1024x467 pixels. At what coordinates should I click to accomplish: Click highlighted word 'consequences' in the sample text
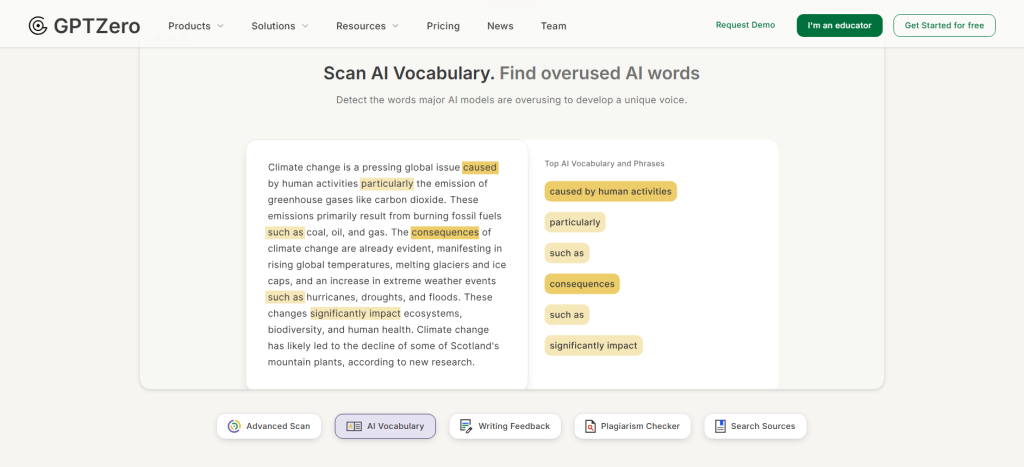444,232
